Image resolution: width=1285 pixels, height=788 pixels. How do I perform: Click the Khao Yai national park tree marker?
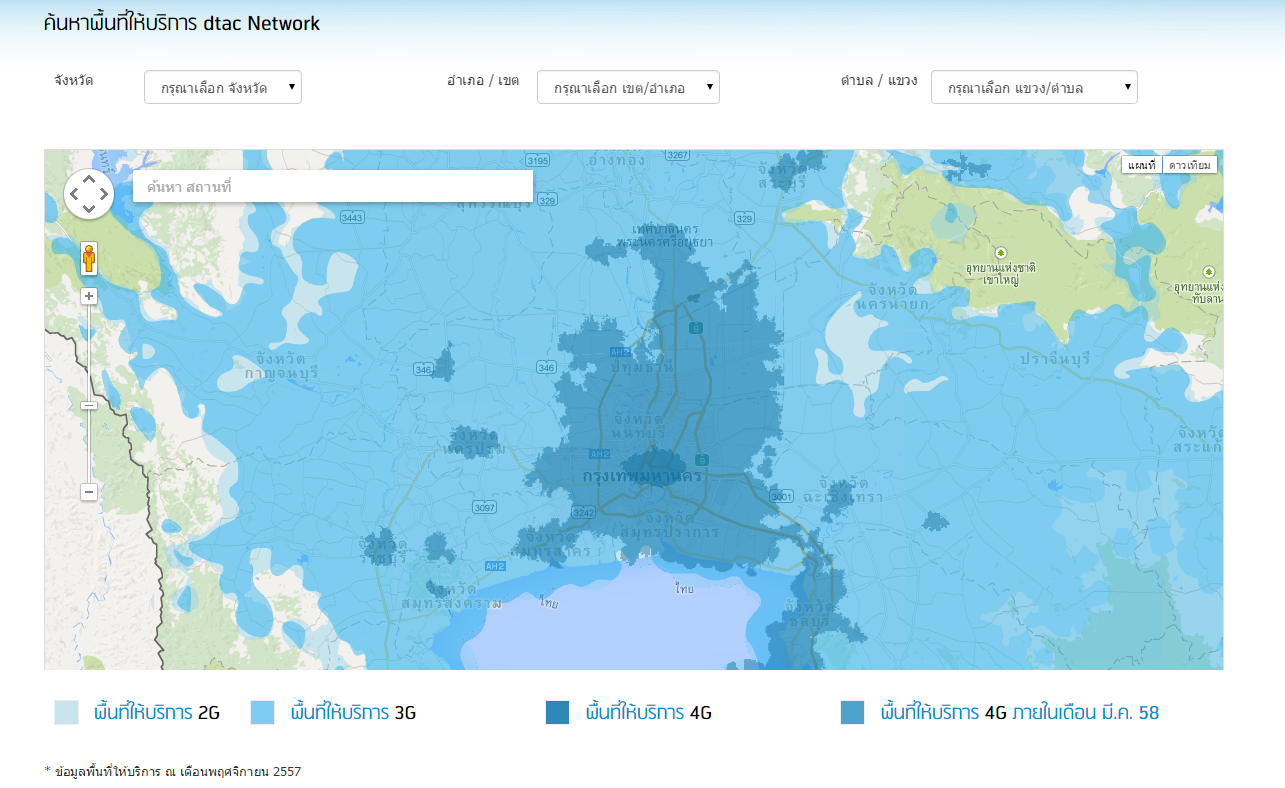pyautogui.click(x=1000, y=252)
